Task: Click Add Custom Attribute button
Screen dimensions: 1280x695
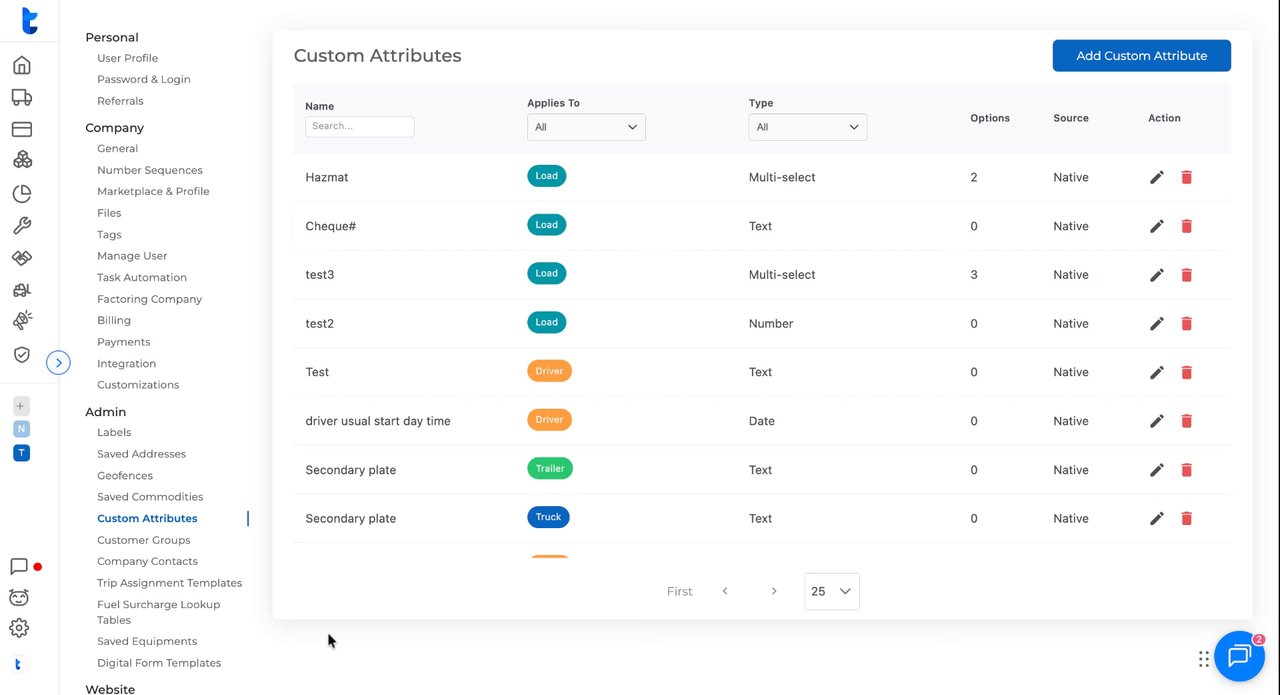Action: tap(1141, 56)
